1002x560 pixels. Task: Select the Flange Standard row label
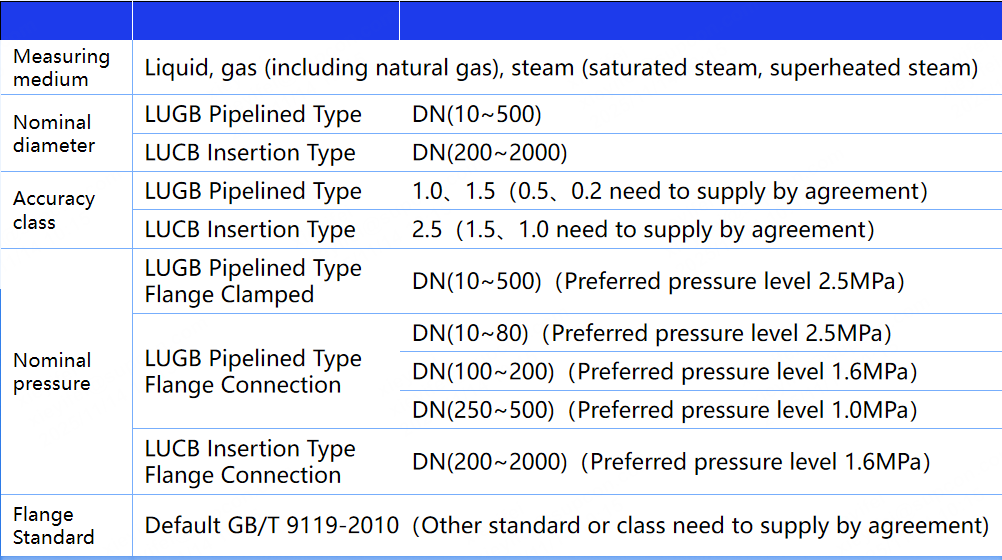click(54, 526)
